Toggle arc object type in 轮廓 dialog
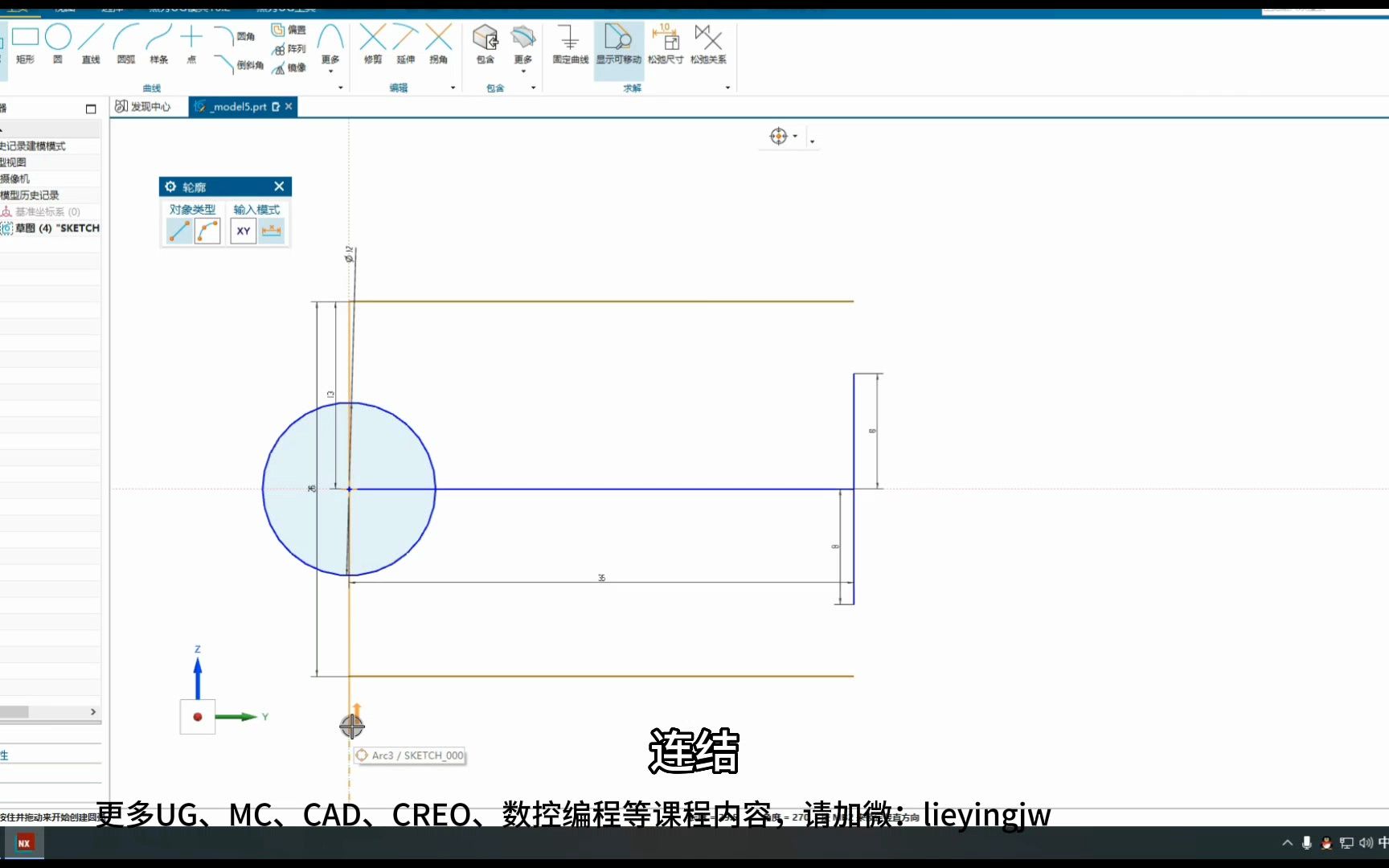 [207, 231]
